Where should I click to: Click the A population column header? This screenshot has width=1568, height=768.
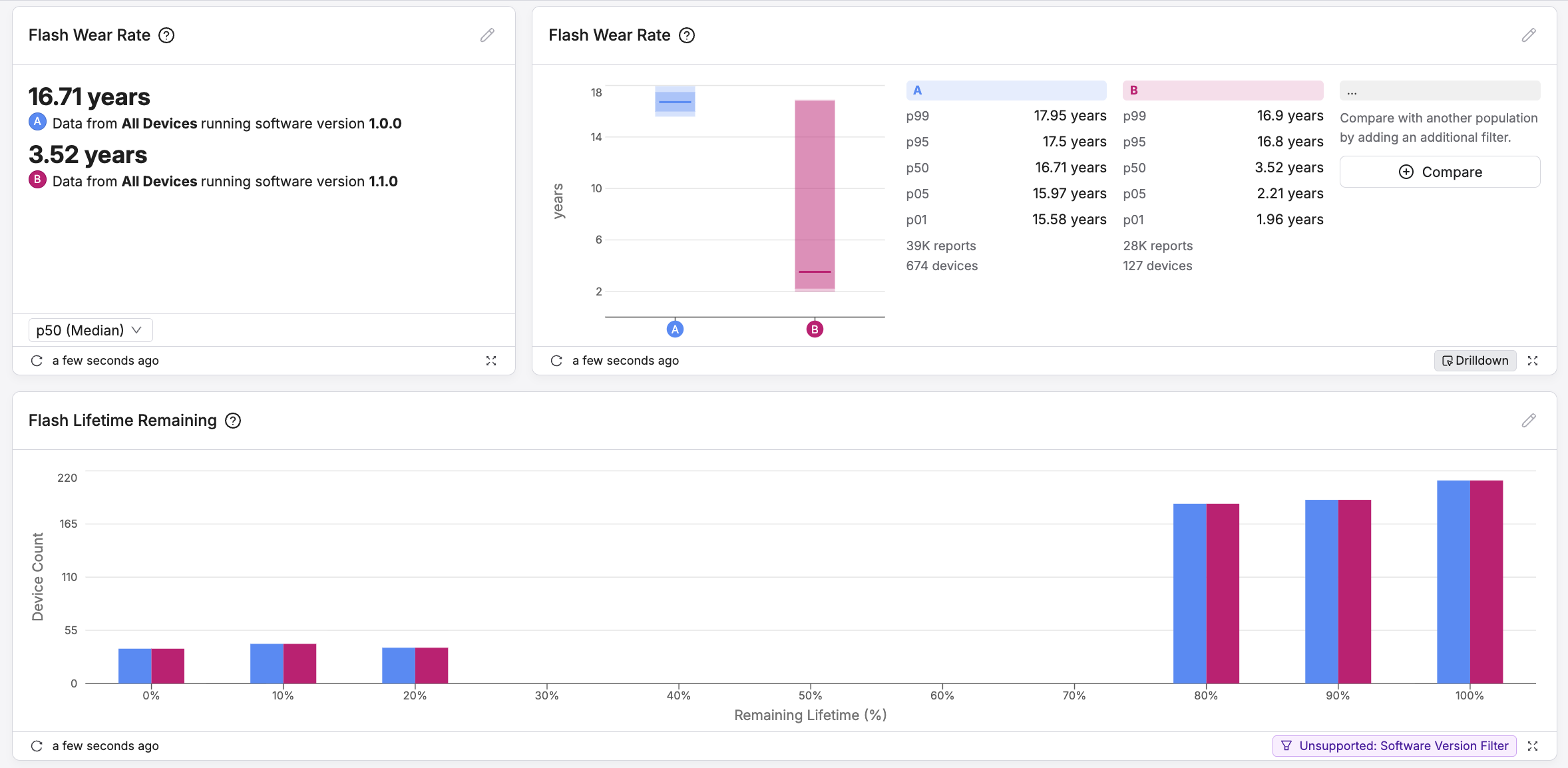1005,90
